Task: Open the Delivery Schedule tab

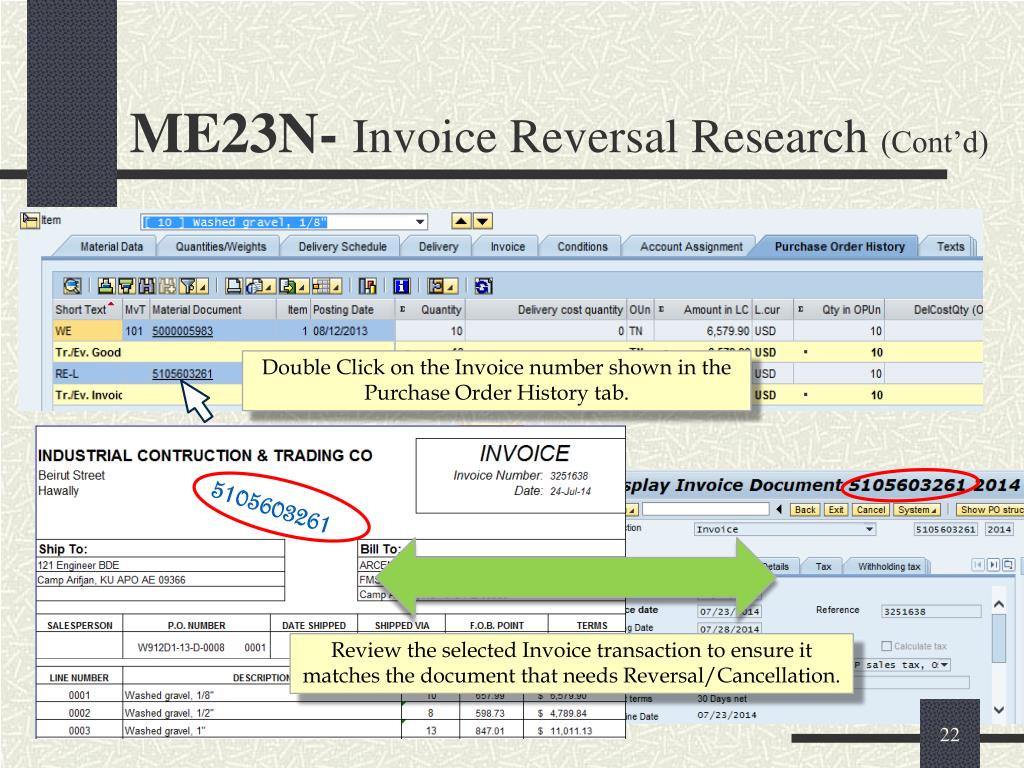Action: [342, 246]
